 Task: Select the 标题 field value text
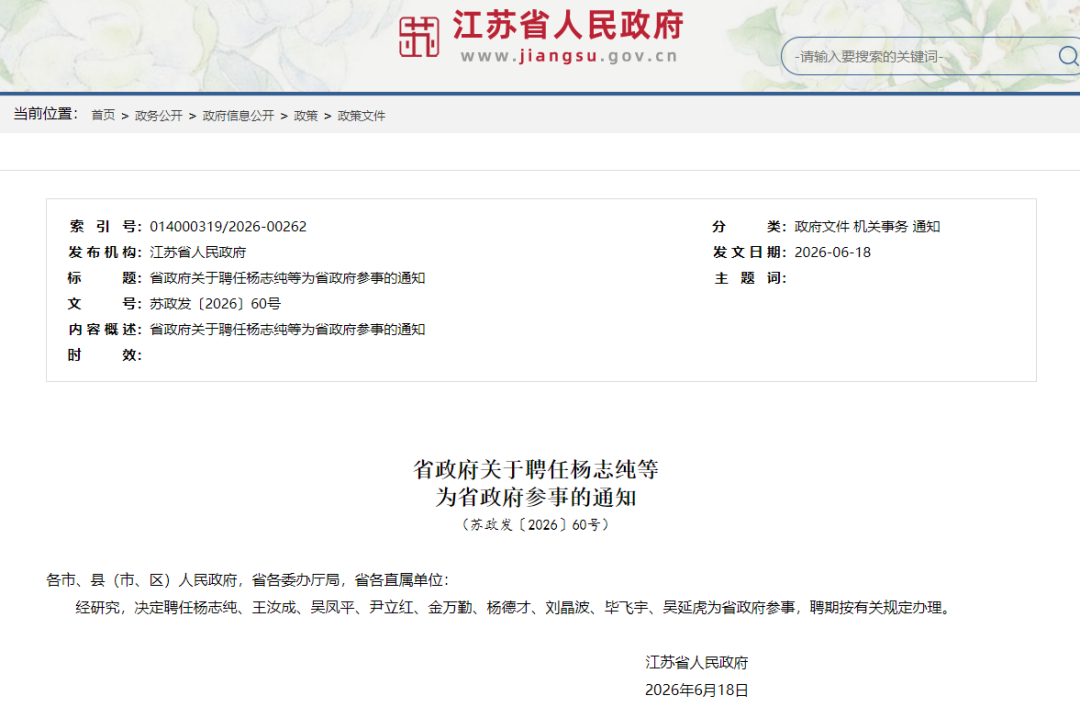[287, 278]
